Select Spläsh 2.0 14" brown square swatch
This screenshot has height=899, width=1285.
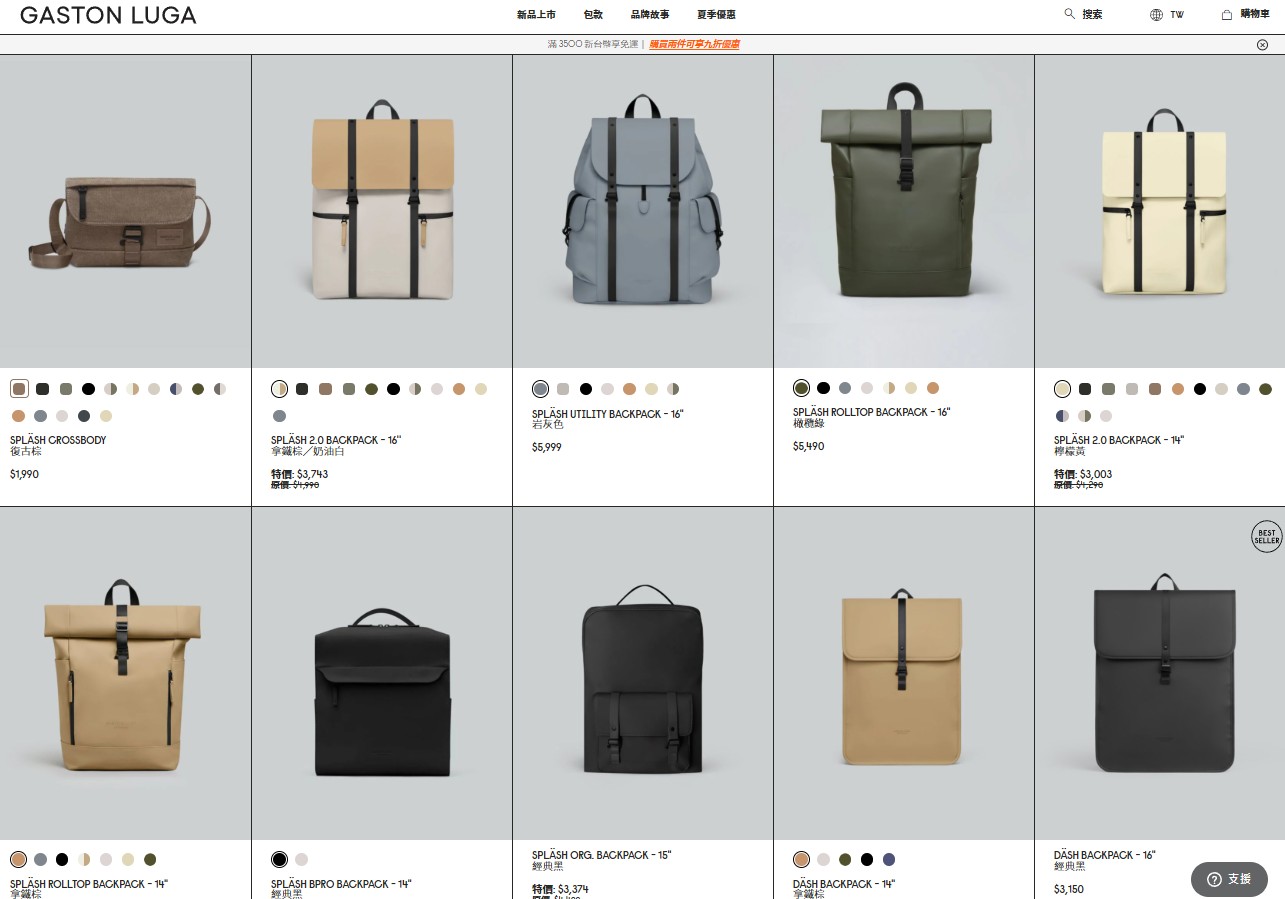pyautogui.click(x=1155, y=389)
